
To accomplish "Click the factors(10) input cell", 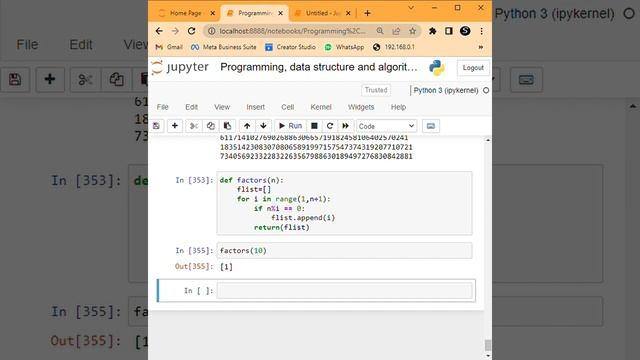I will click(x=344, y=251).
